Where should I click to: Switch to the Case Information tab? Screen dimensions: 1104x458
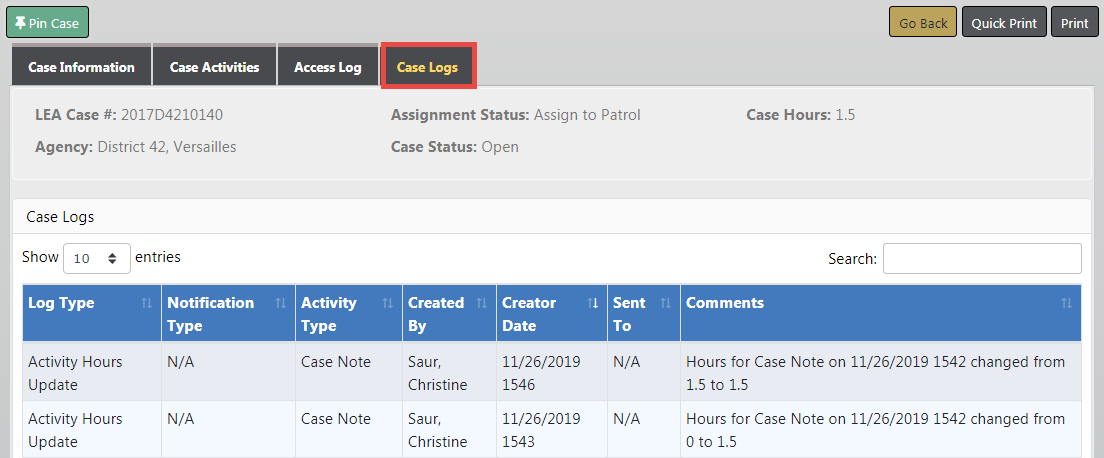pos(81,67)
